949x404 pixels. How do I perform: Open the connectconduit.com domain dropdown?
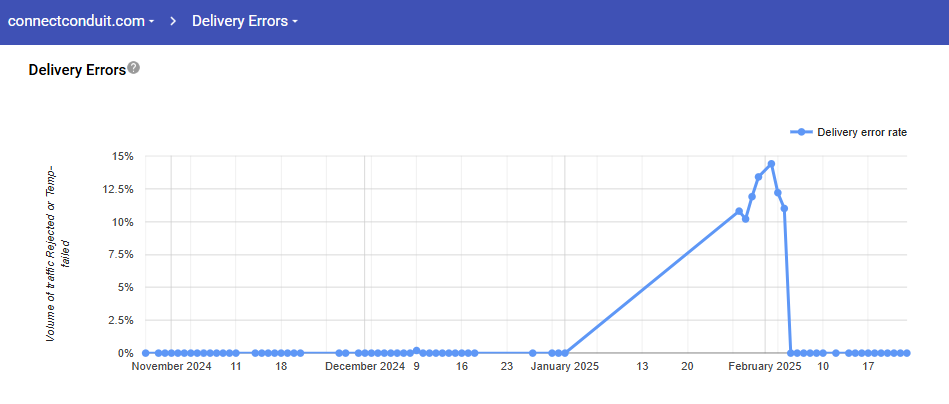(x=80, y=21)
